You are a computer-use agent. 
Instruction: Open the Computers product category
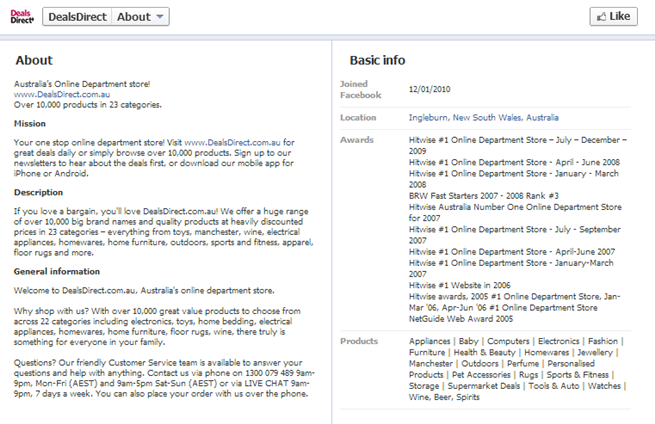(x=508, y=341)
